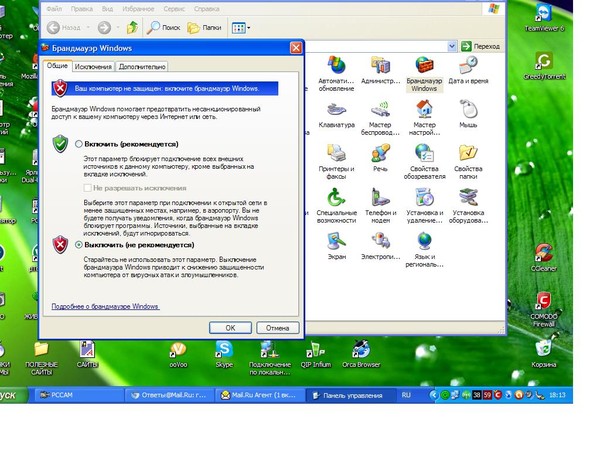
Task: Click OK in firewall dialog
Action: coord(230,328)
